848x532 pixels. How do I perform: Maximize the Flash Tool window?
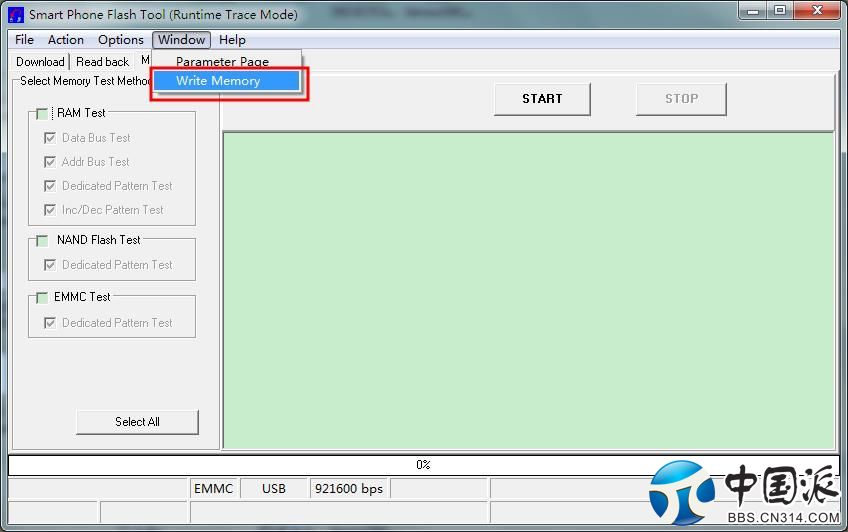(x=780, y=10)
